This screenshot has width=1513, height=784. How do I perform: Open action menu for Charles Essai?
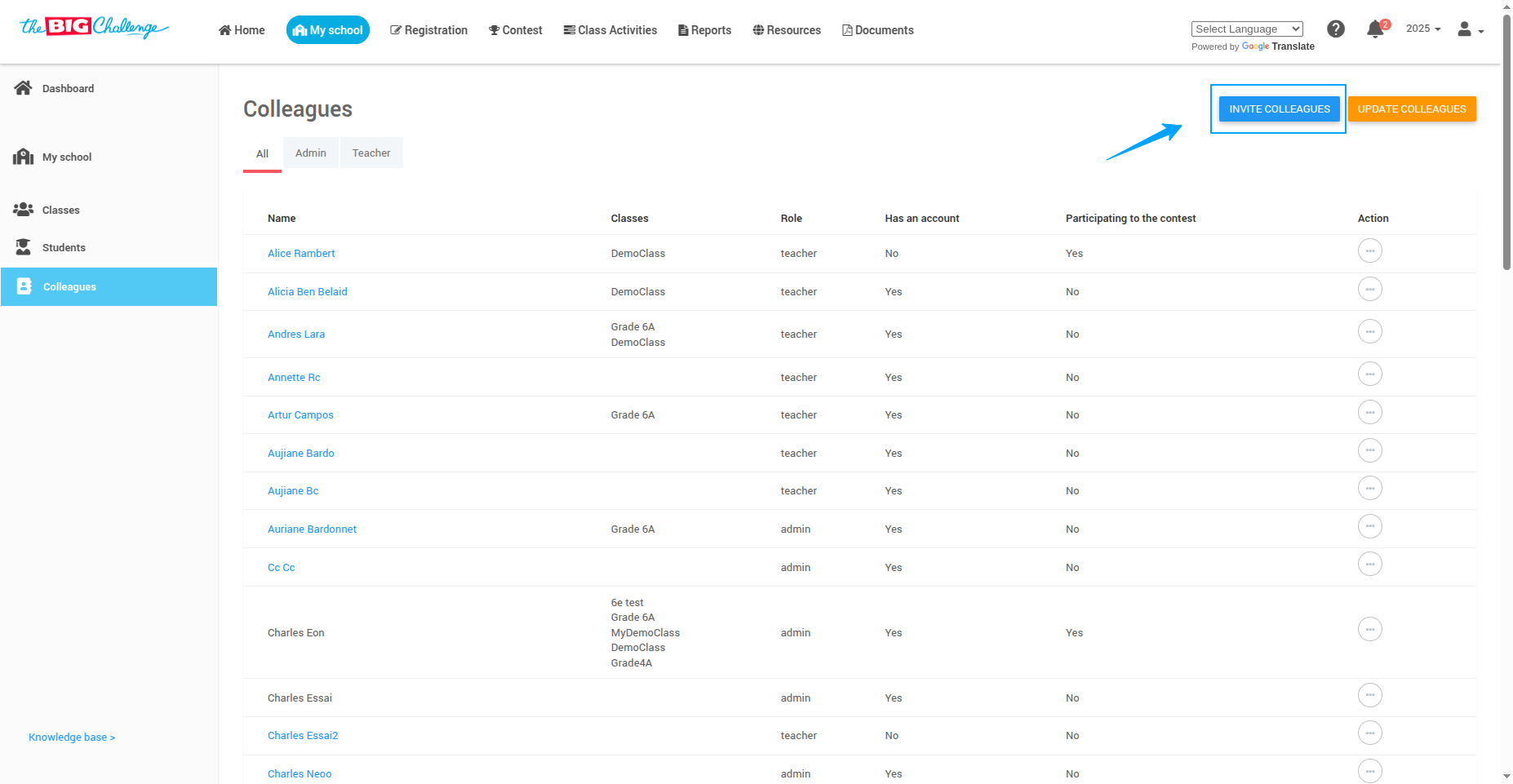[x=1370, y=695]
